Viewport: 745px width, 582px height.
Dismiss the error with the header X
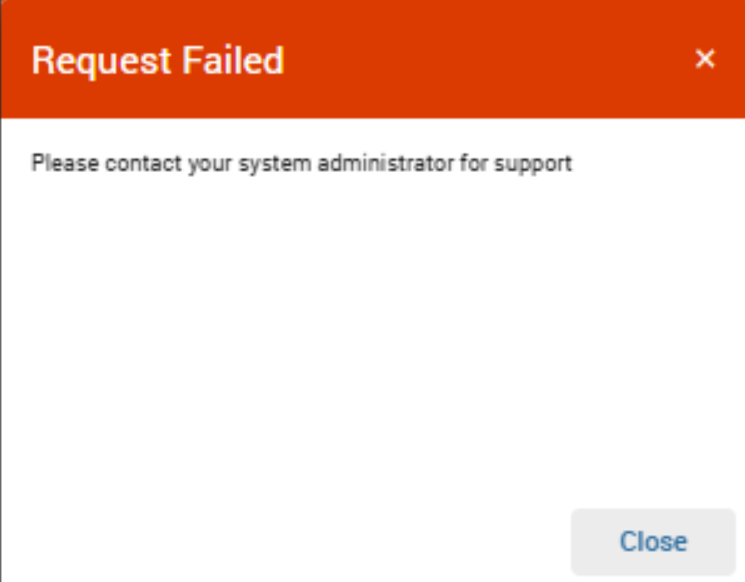pyautogui.click(x=705, y=59)
